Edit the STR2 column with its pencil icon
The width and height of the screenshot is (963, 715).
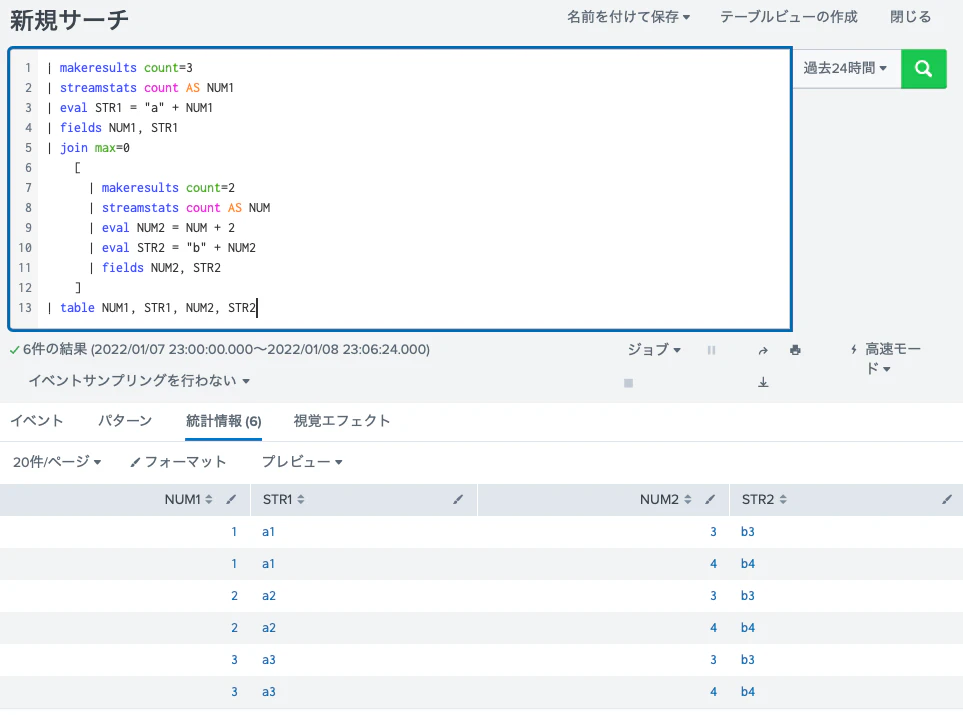tap(946, 499)
